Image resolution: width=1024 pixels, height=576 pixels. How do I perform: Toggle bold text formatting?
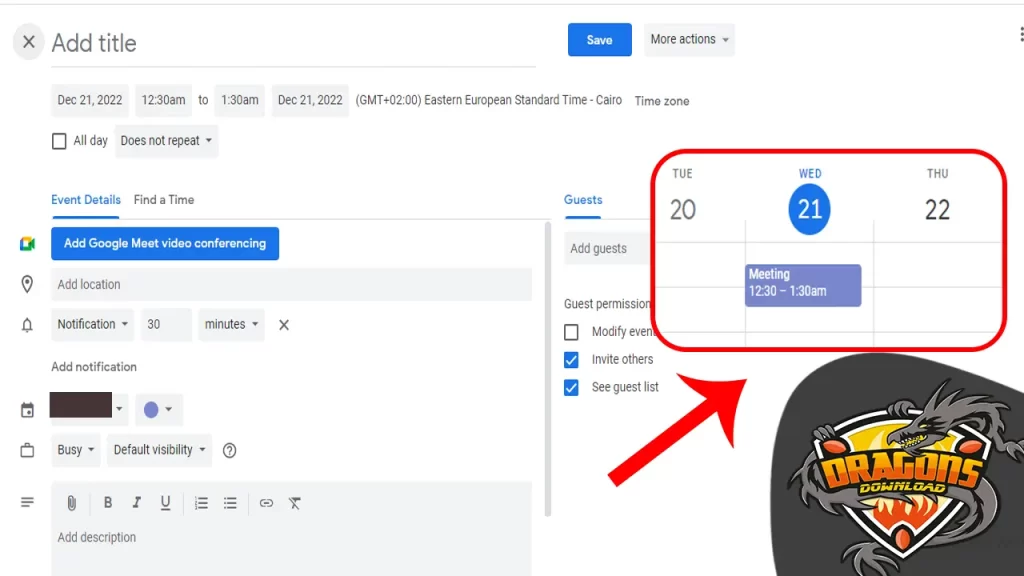[x=108, y=503]
